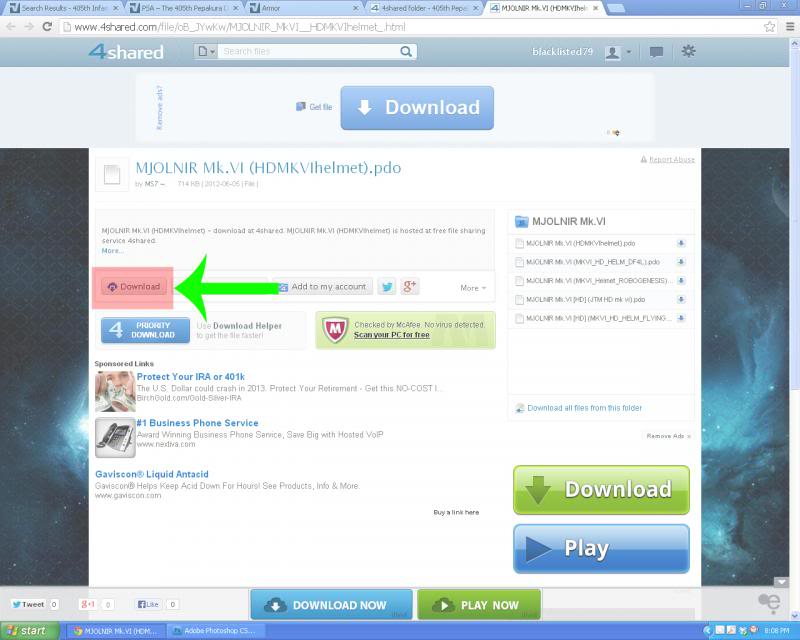Click the download icon for MKVI_HD_HELM_DF4L row
This screenshot has height=640, width=800.
click(x=681, y=262)
